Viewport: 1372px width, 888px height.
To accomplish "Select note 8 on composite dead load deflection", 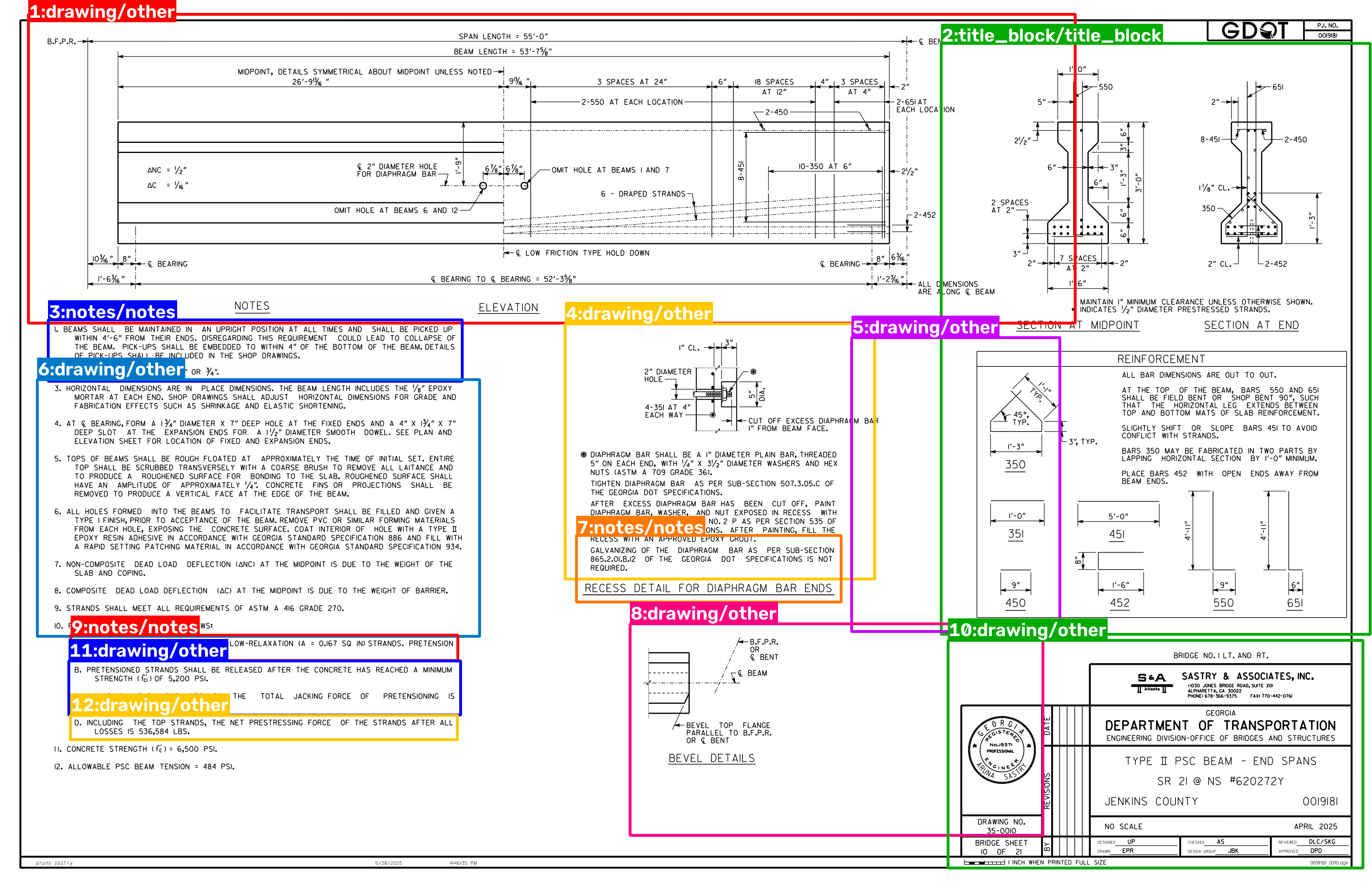I will click(x=251, y=591).
